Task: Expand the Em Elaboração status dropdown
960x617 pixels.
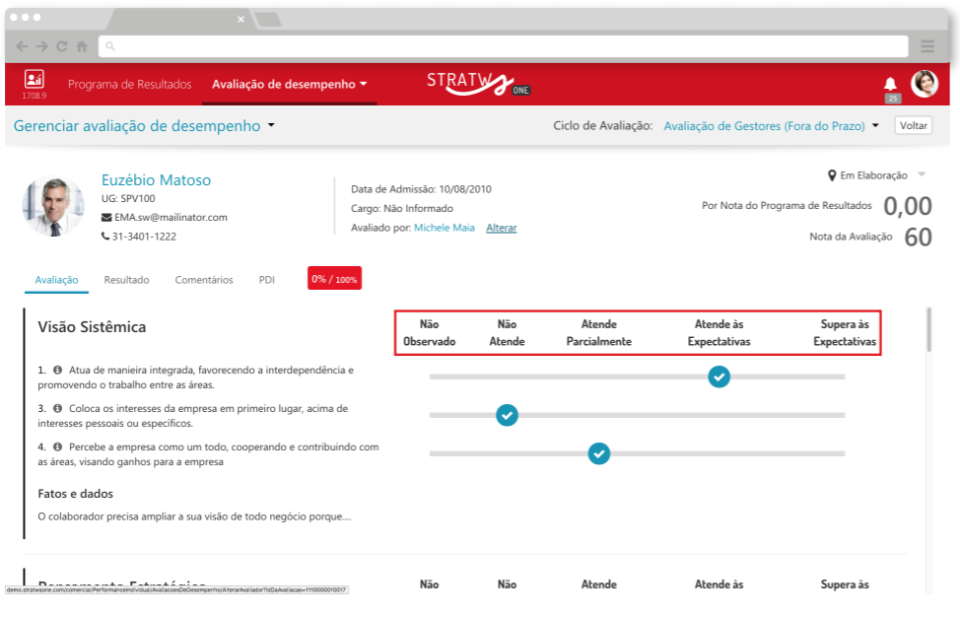Action: click(x=921, y=175)
